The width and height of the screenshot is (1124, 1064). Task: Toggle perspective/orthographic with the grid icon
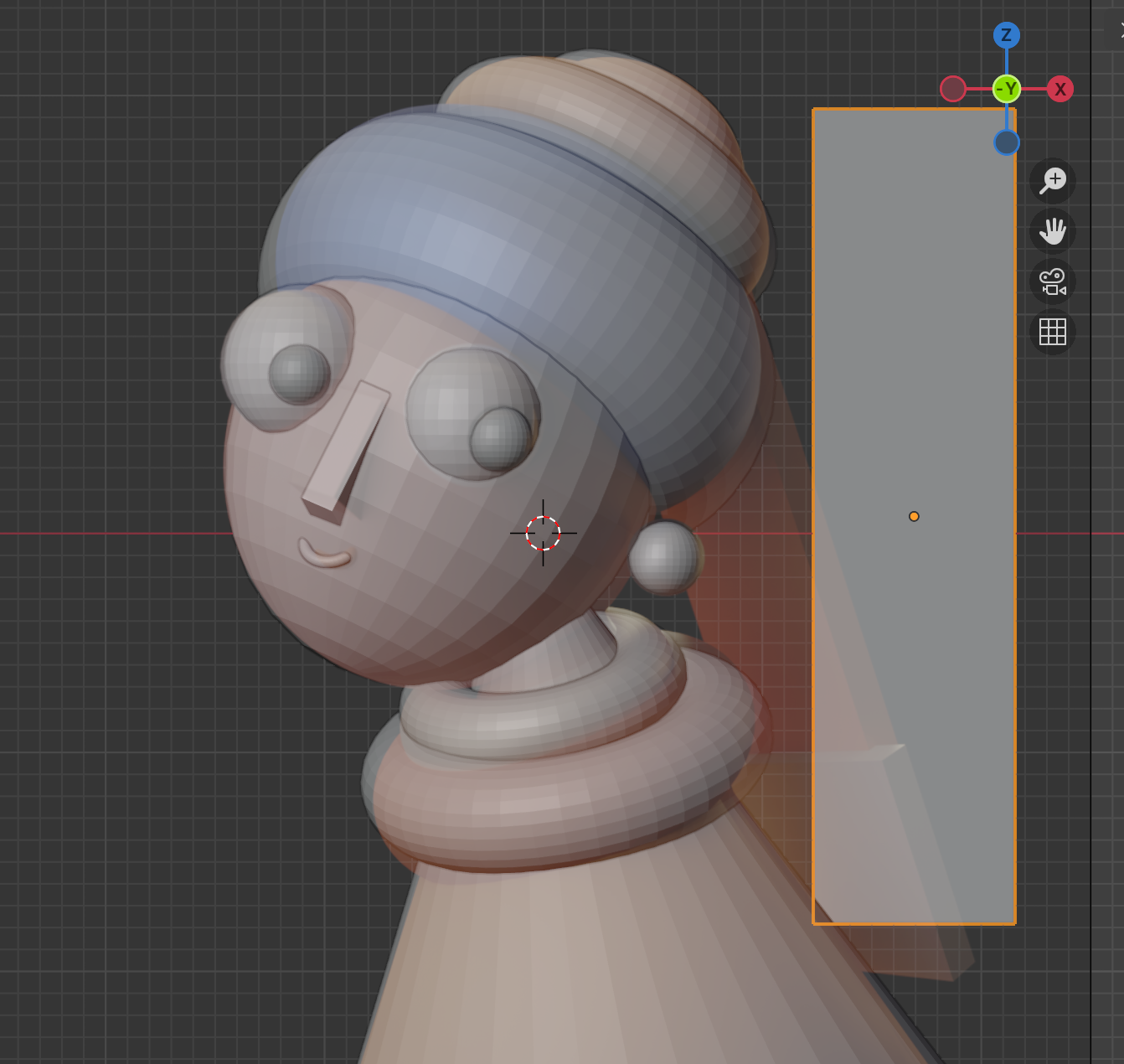click(1053, 332)
